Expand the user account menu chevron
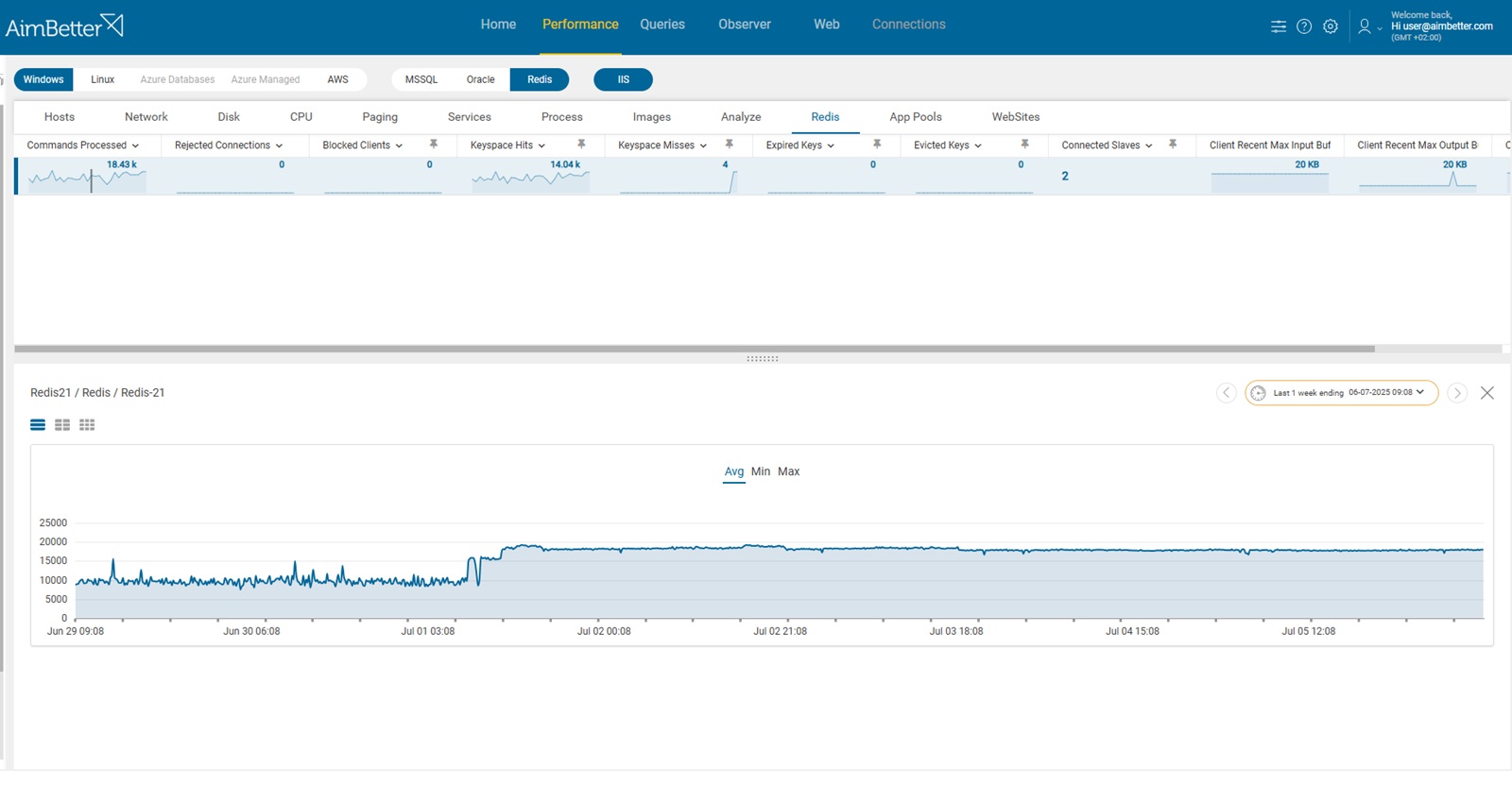This screenshot has width=1512, height=804. 1380,28
